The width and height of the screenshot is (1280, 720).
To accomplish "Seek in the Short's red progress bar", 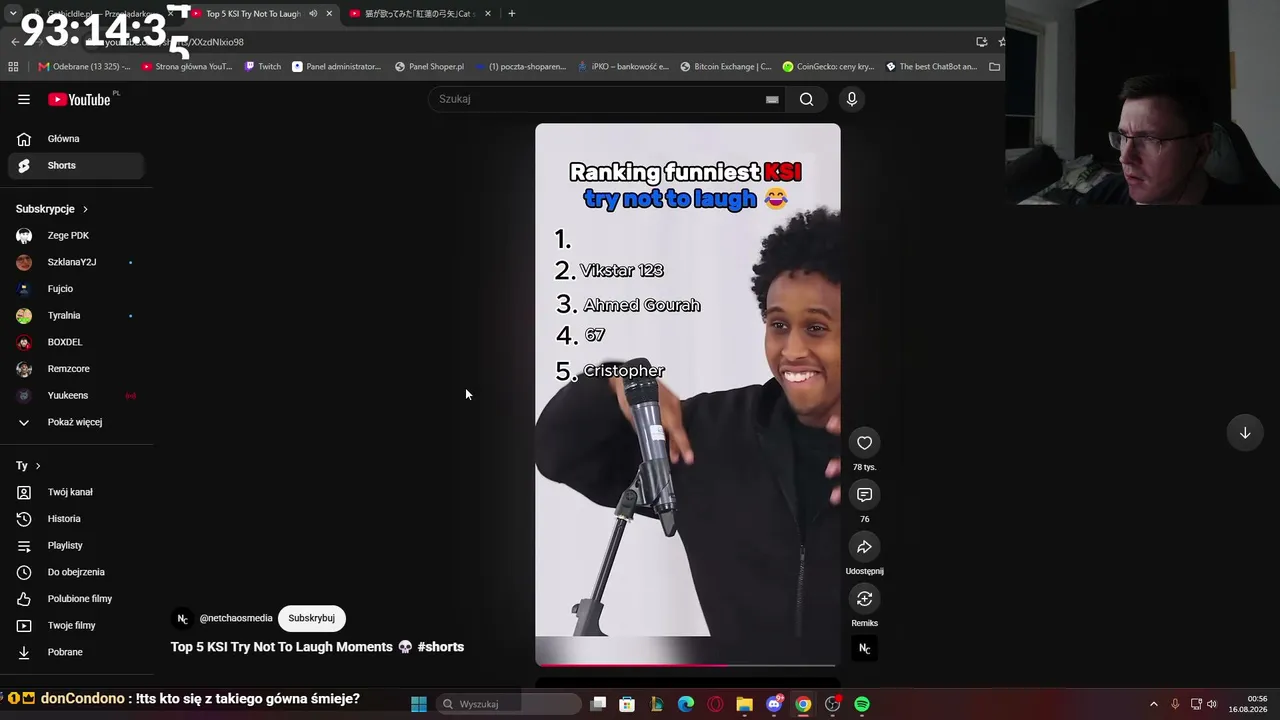I will click(687, 665).
